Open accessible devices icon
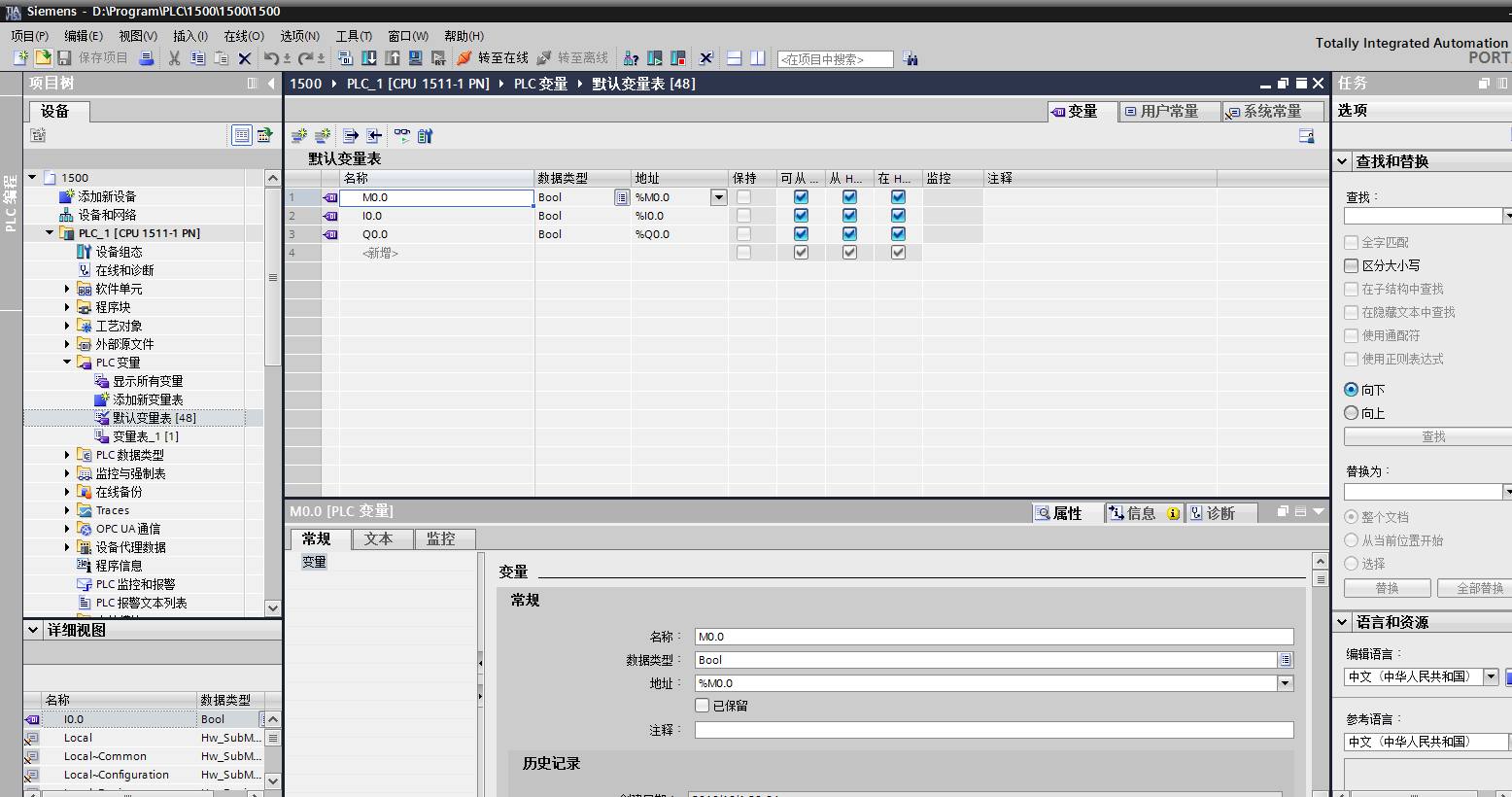Screen dimensions: 1512x797 [x=632, y=58]
